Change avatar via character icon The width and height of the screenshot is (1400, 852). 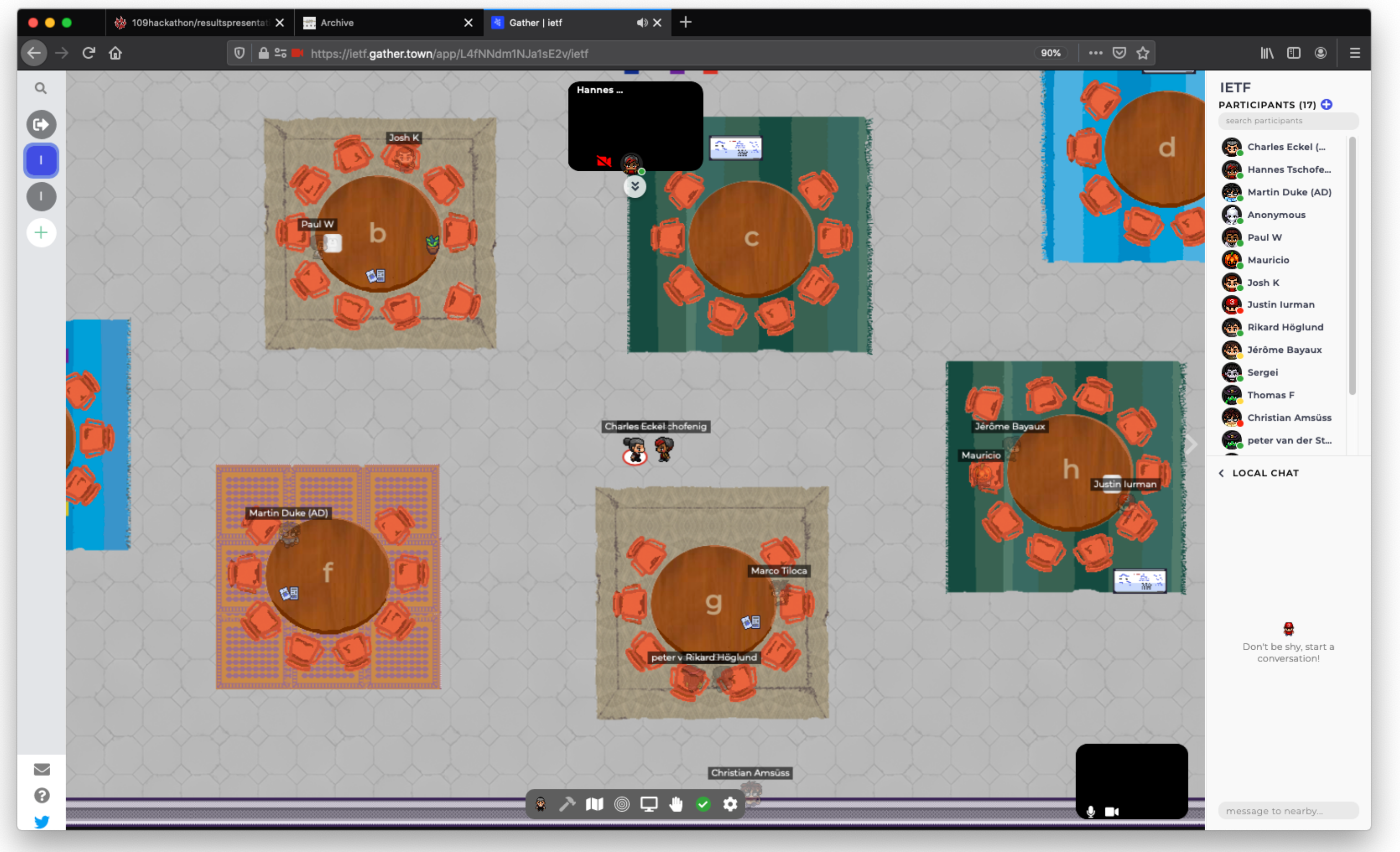540,804
